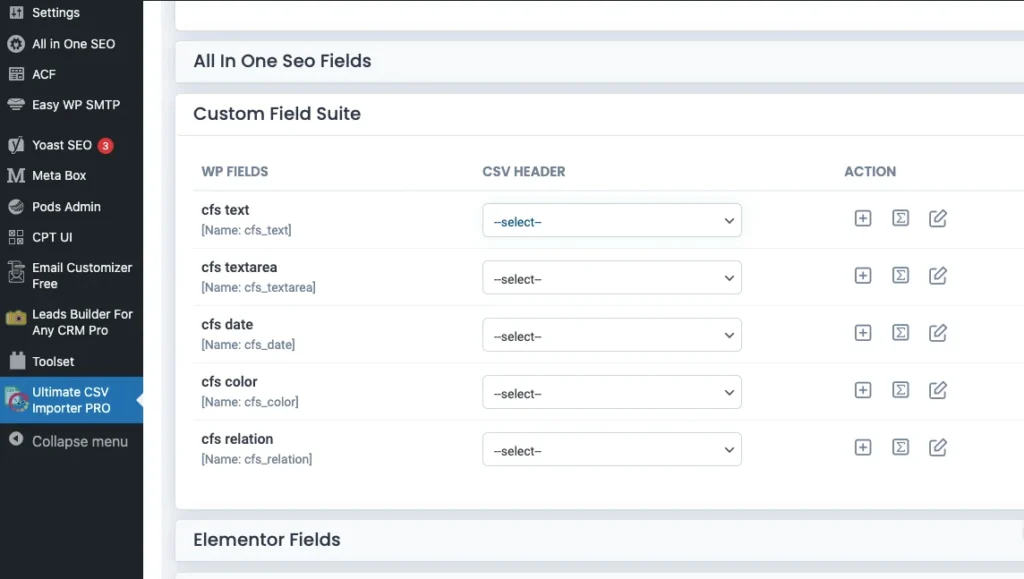Image resolution: width=1024 pixels, height=579 pixels.
Task: Click the sigma formula icon for cfs textarea
Action: click(900, 276)
